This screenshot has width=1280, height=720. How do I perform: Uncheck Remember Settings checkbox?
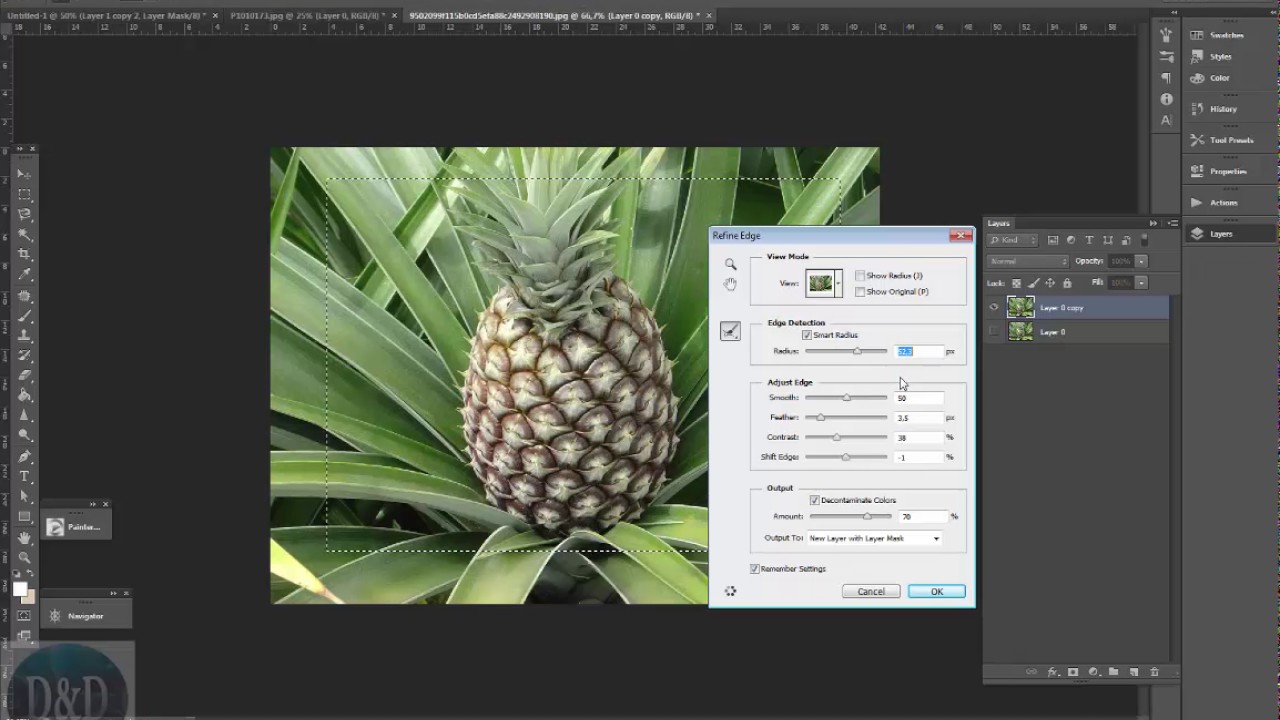pyautogui.click(x=755, y=569)
